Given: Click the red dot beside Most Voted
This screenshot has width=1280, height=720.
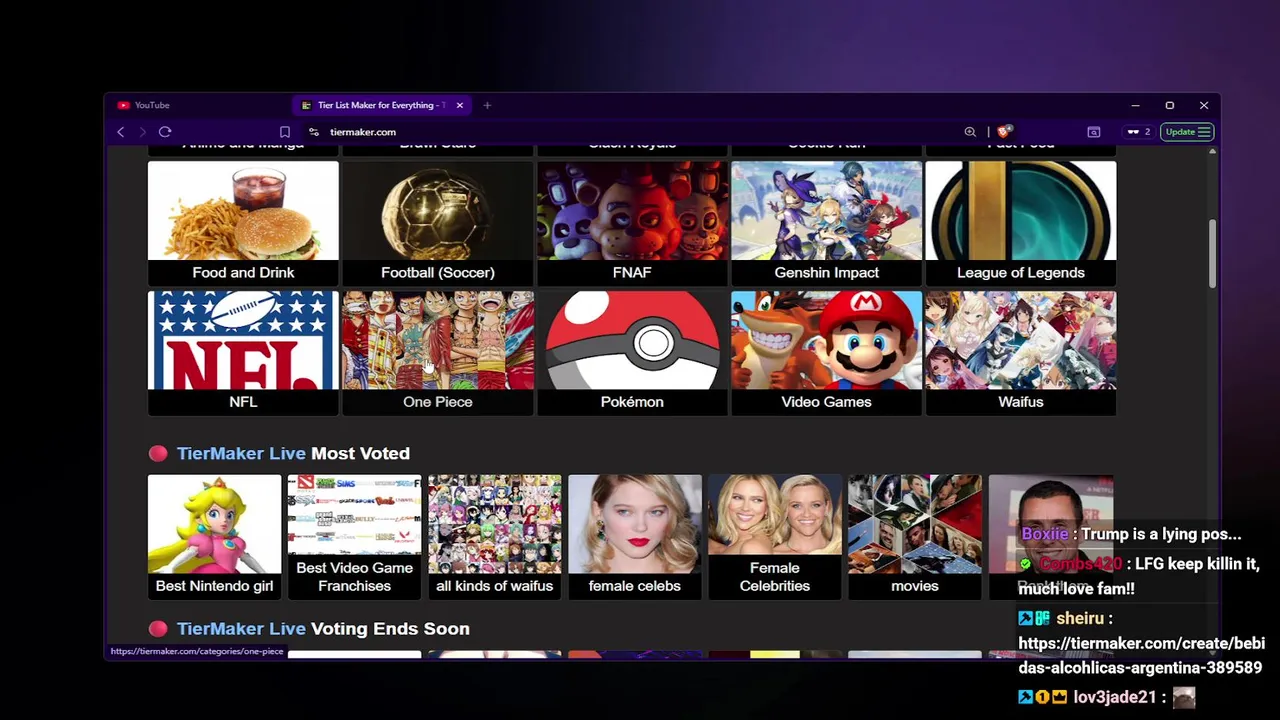Looking at the screenshot, I should [x=158, y=453].
